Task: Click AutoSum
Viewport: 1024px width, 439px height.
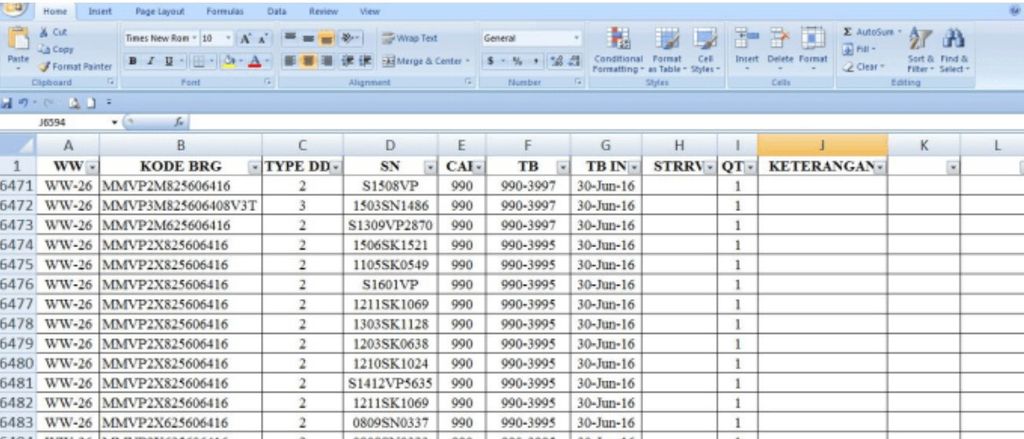Action: [x=872, y=32]
